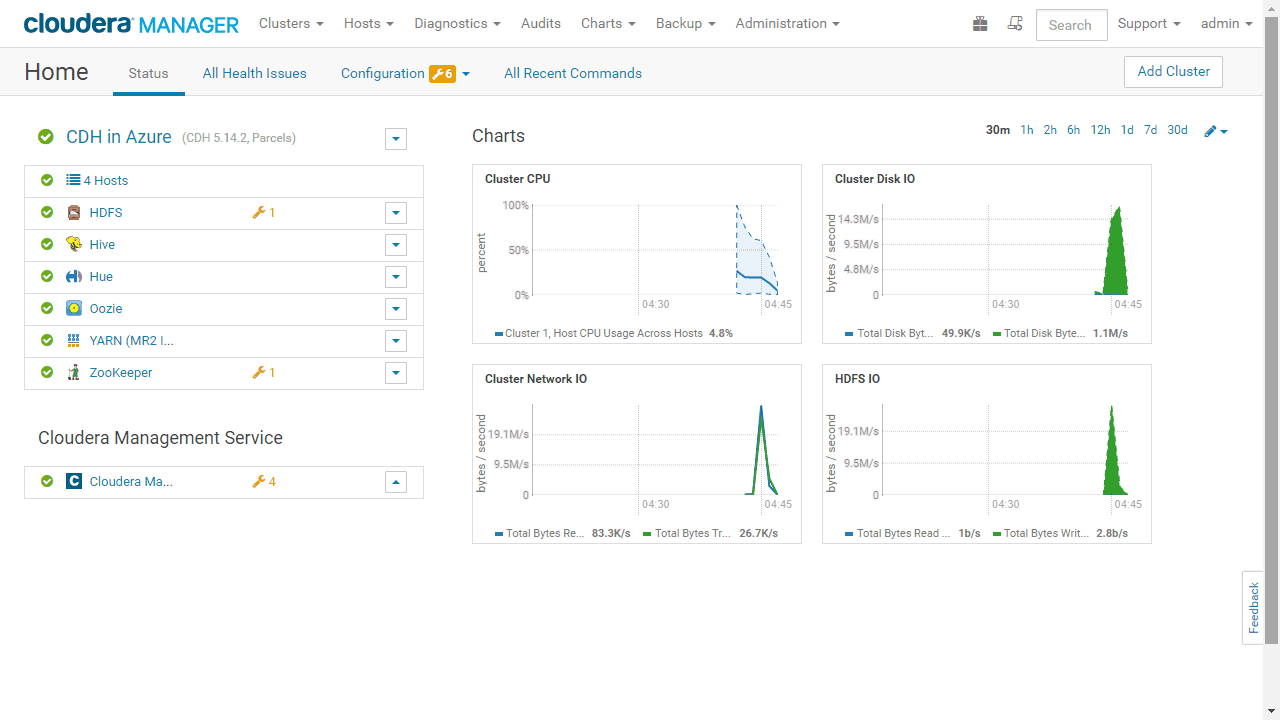Click the Hive bee icon
1280x720 pixels.
click(73, 244)
